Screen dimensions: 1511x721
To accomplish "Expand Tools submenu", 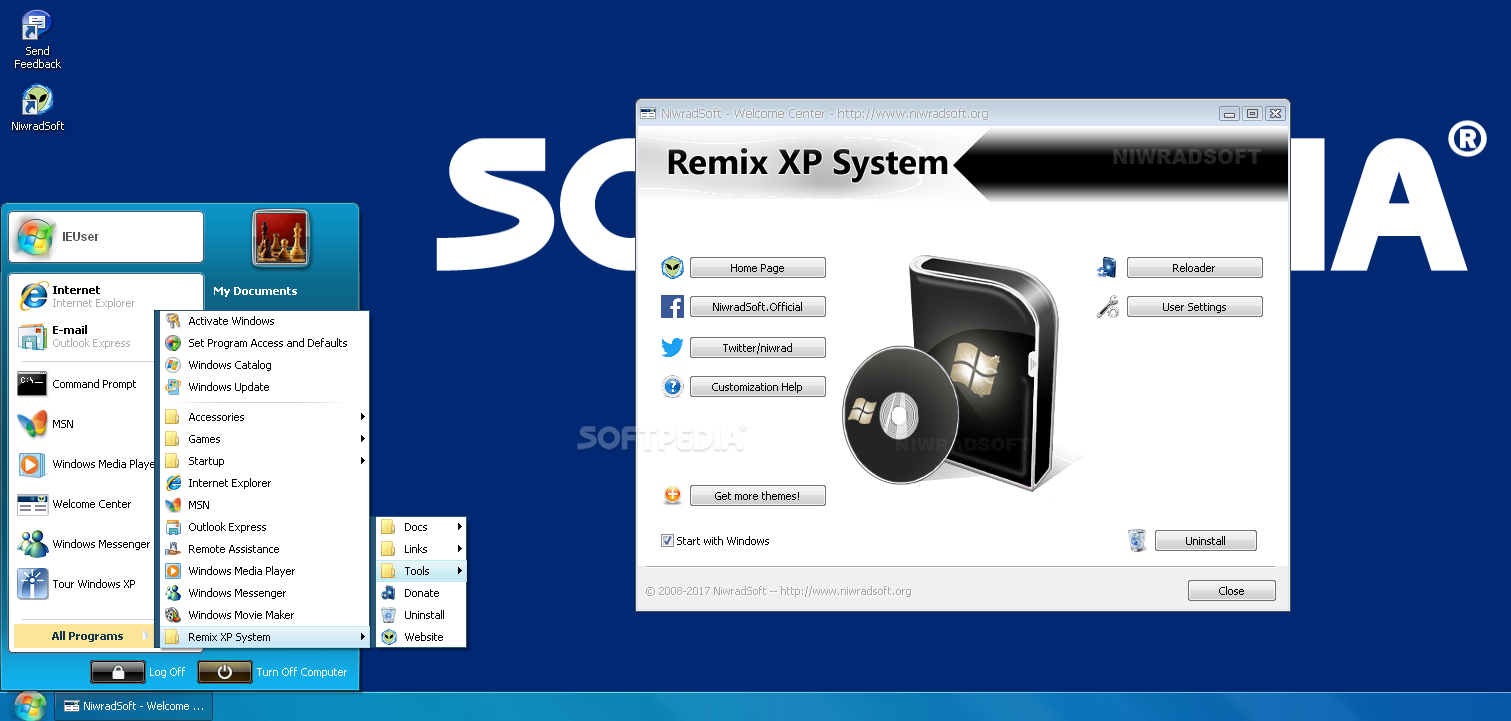I will [x=421, y=571].
